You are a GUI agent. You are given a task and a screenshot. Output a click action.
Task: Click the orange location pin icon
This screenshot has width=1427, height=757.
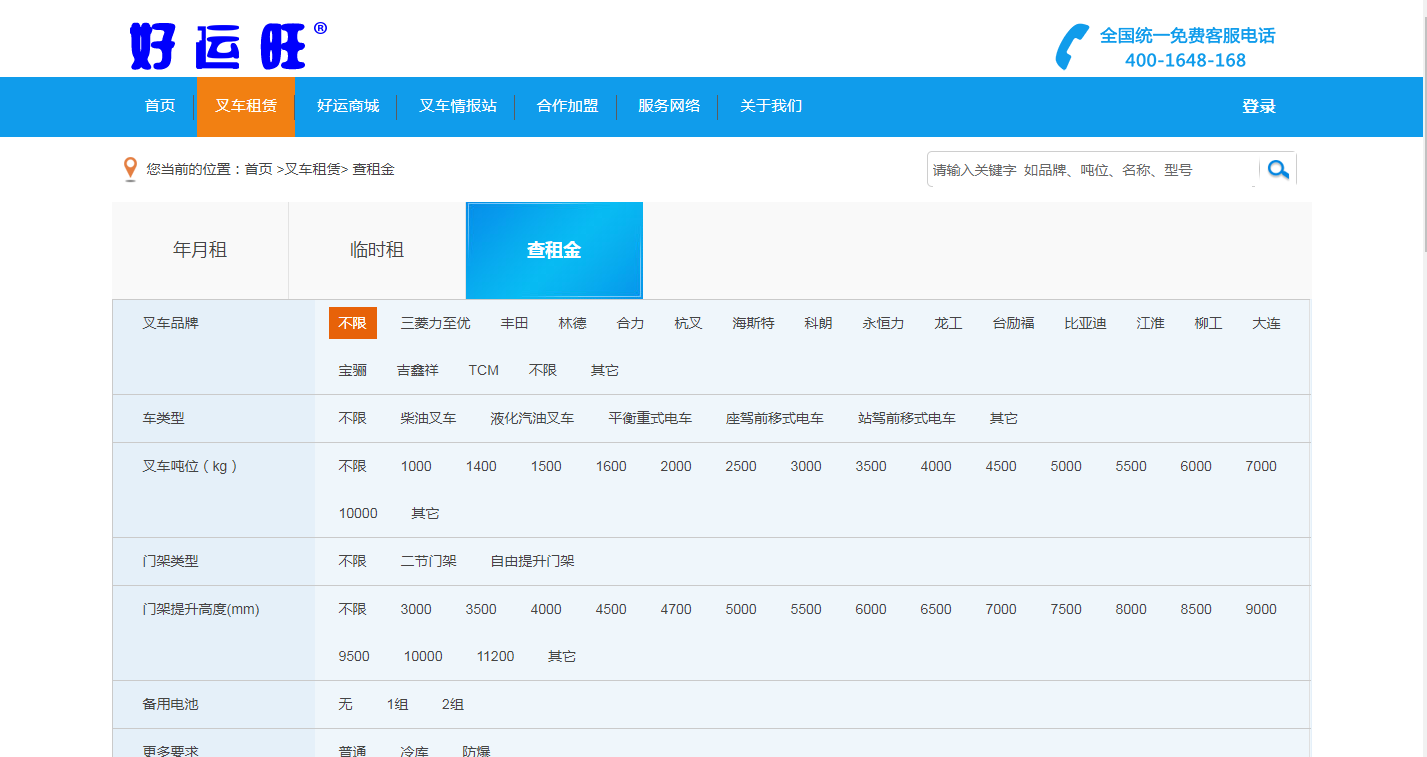[130, 169]
